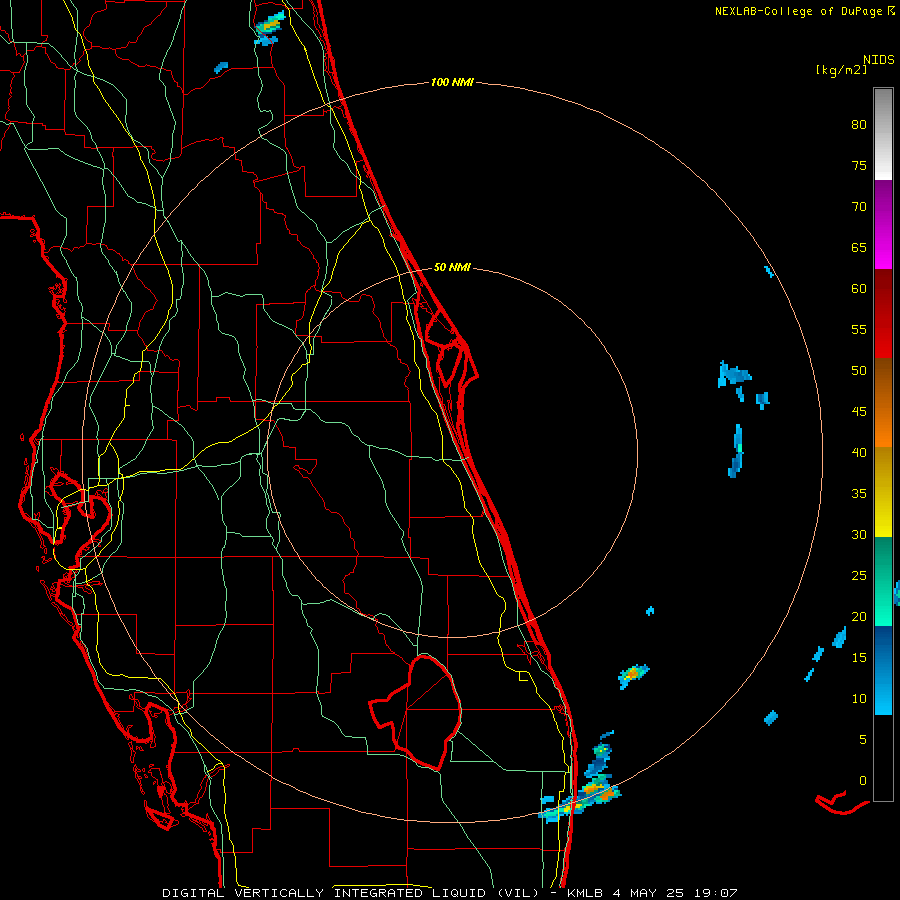900x900 pixels.
Task: Click the 70 value on the scale
Action: click(x=859, y=207)
